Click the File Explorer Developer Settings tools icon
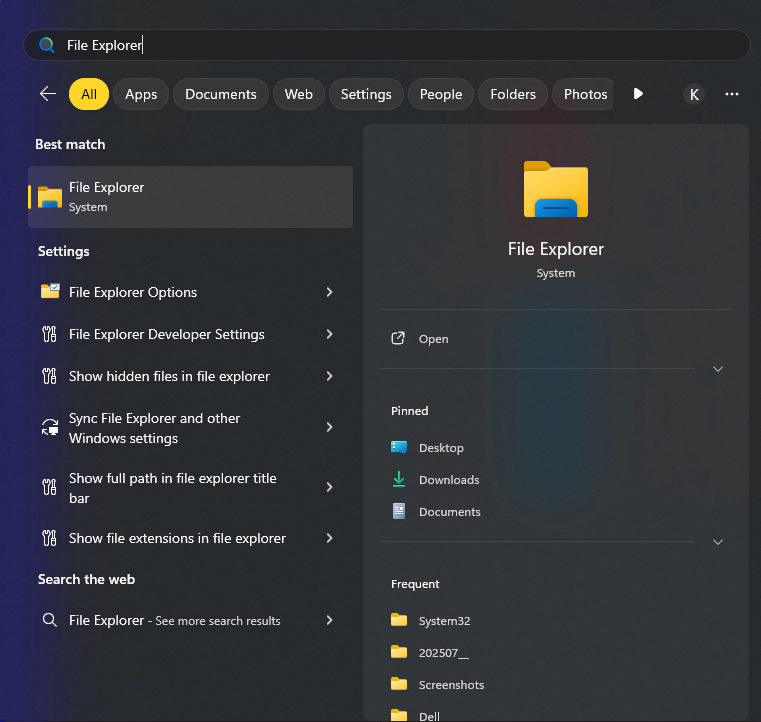Screen dimensions: 761x722 point(50,334)
